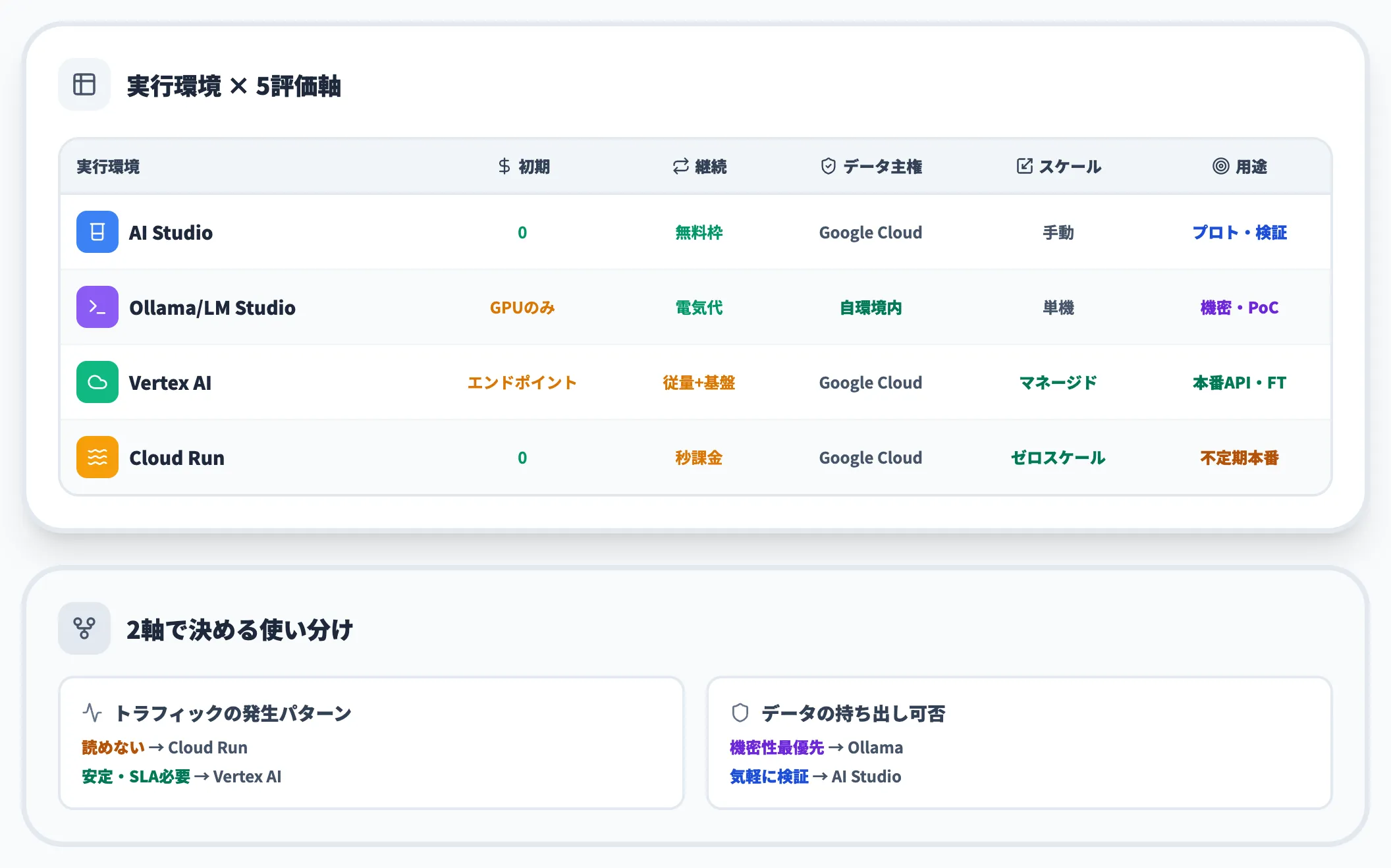Click the 2軸で決める使い分け heading

pos(240,630)
